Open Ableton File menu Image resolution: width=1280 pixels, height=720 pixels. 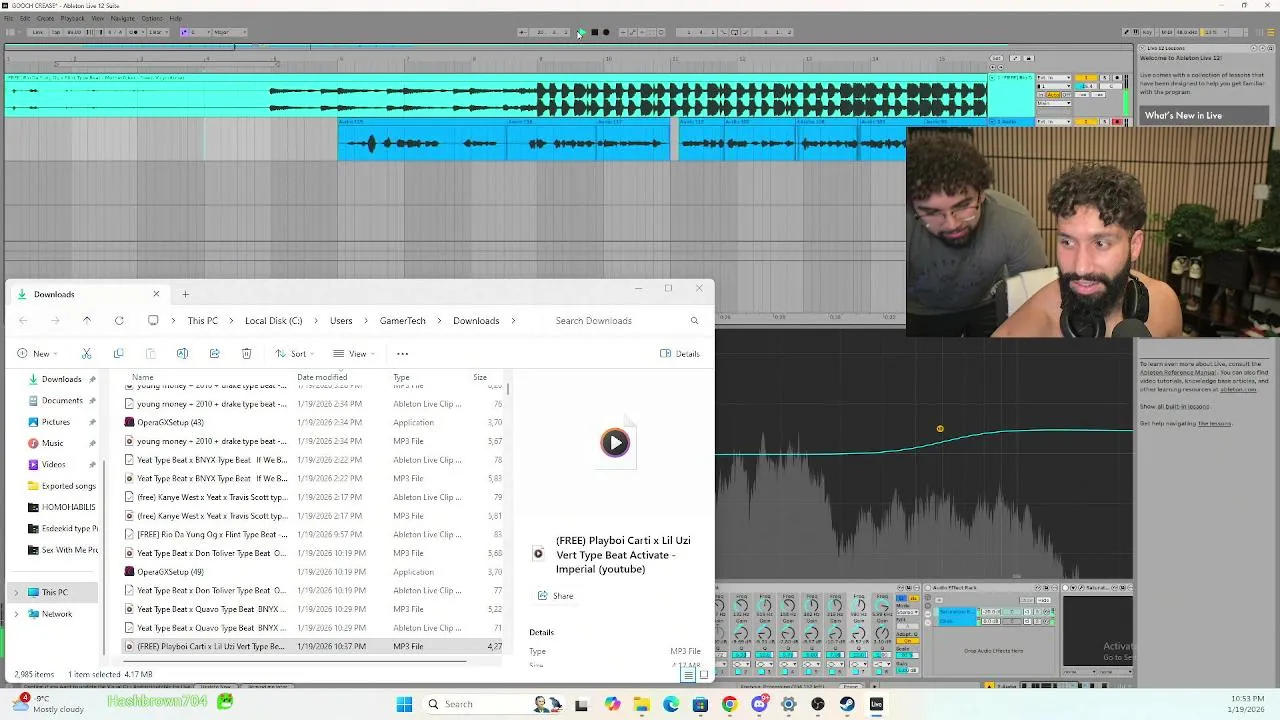pos(10,18)
